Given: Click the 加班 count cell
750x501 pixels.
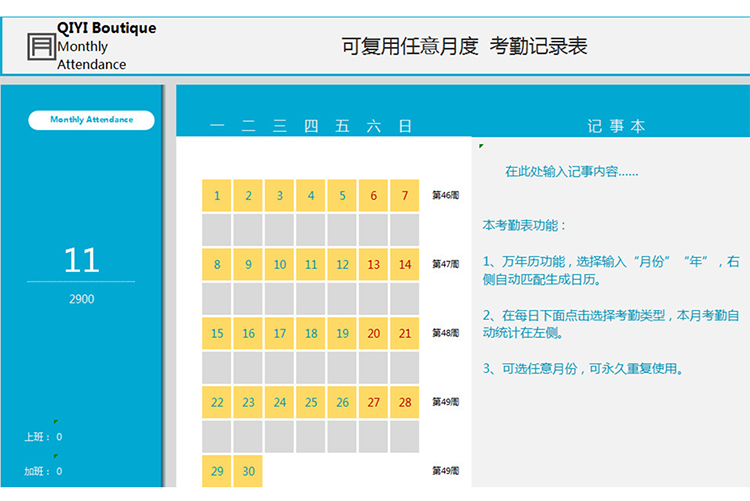Looking at the screenshot, I should (59, 471).
